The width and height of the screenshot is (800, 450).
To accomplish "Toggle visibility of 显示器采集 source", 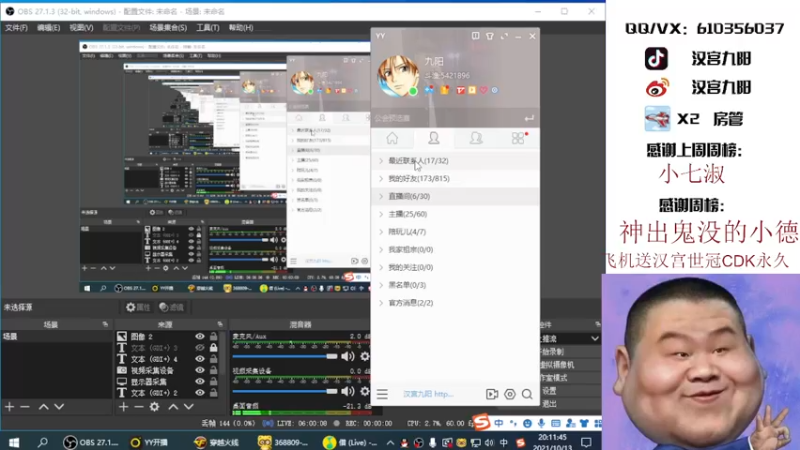I will point(199,382).
